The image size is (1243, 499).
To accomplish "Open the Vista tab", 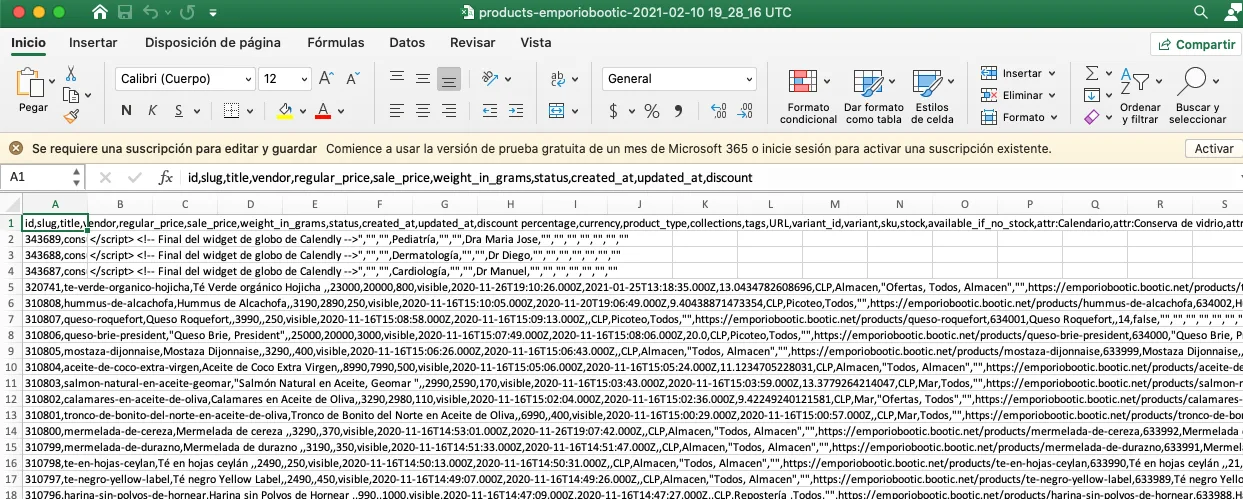I will pyautogui.click(x=536, y=43).
